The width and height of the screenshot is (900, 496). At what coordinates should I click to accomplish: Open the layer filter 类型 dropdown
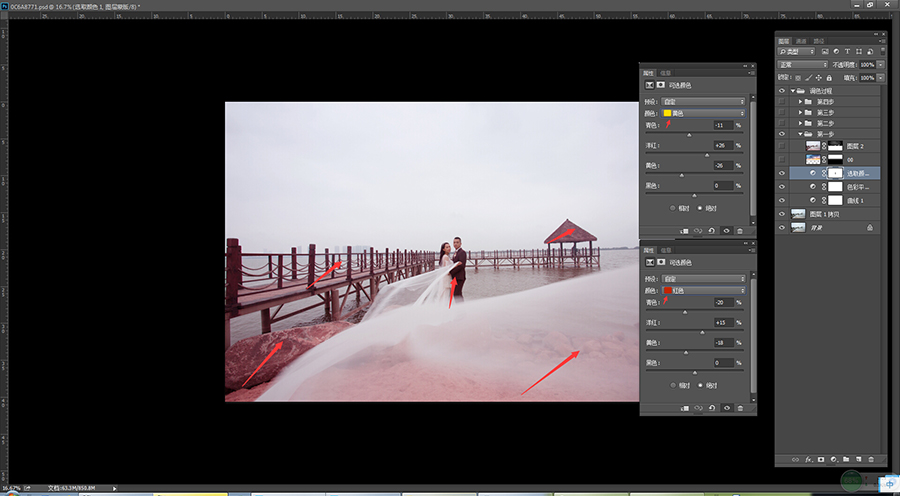[796, 52]
